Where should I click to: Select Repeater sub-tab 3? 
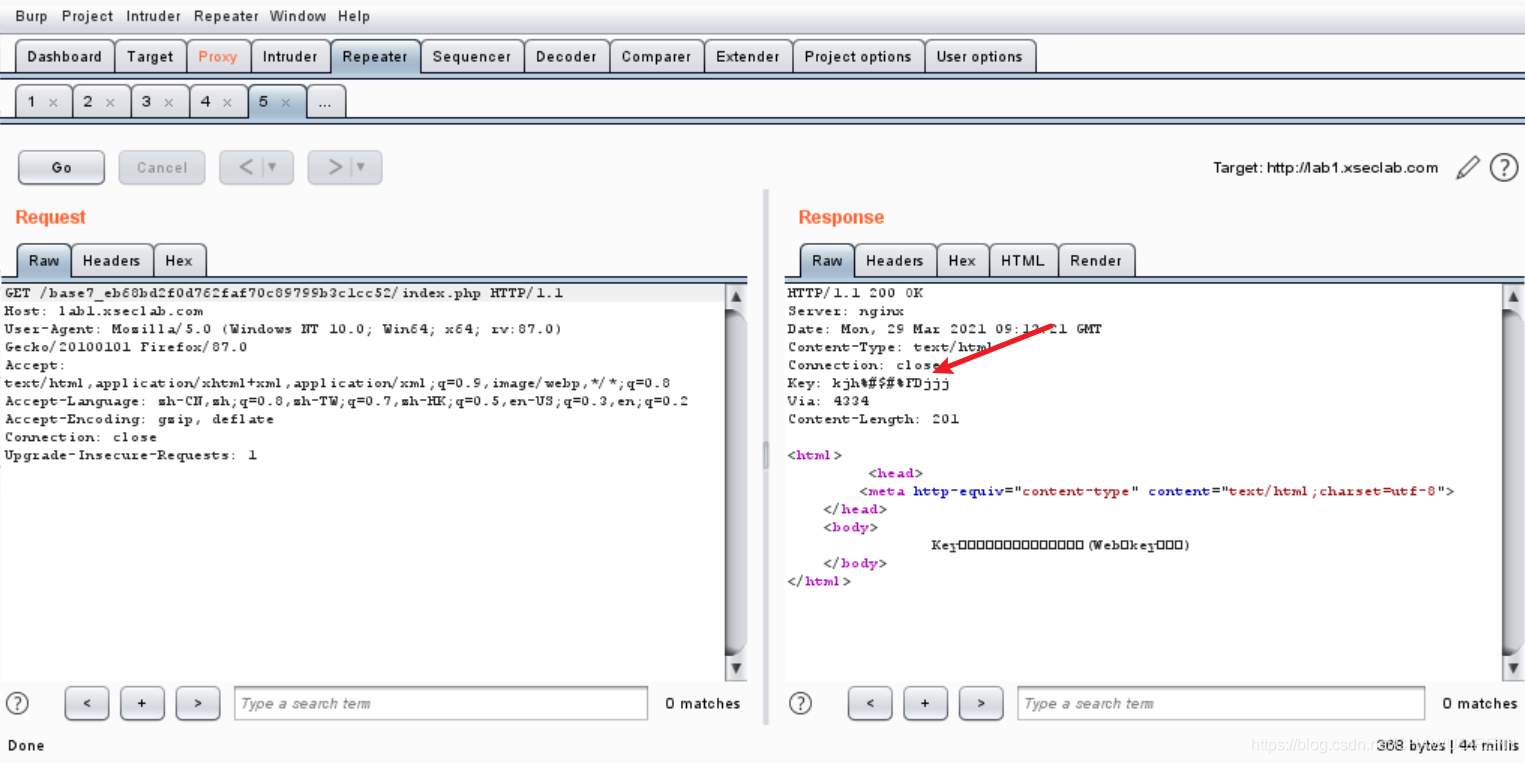(x=146, y=102)
